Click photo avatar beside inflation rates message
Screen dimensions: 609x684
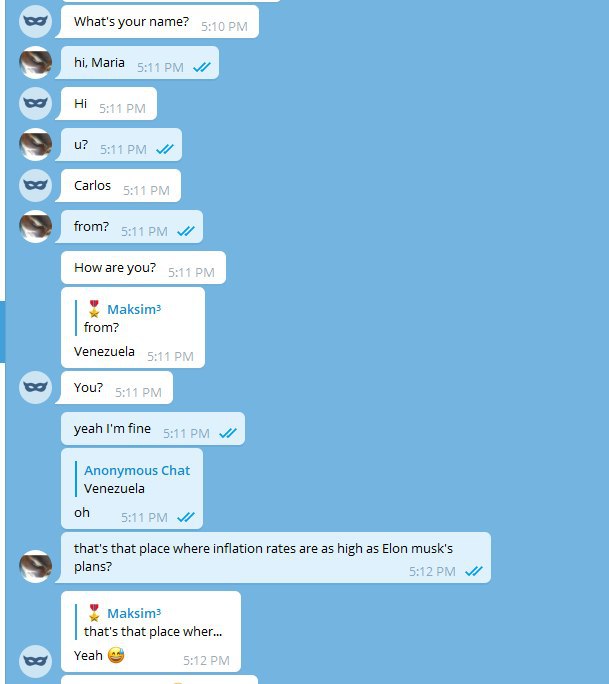pos(35,566)
